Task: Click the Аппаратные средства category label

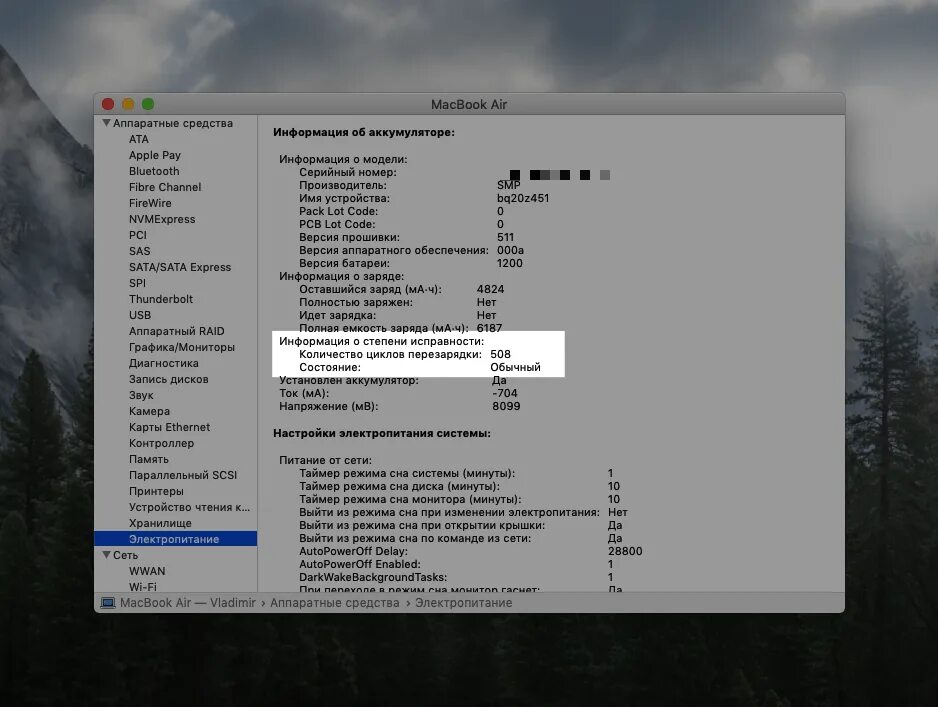Action: click(173, 123)
